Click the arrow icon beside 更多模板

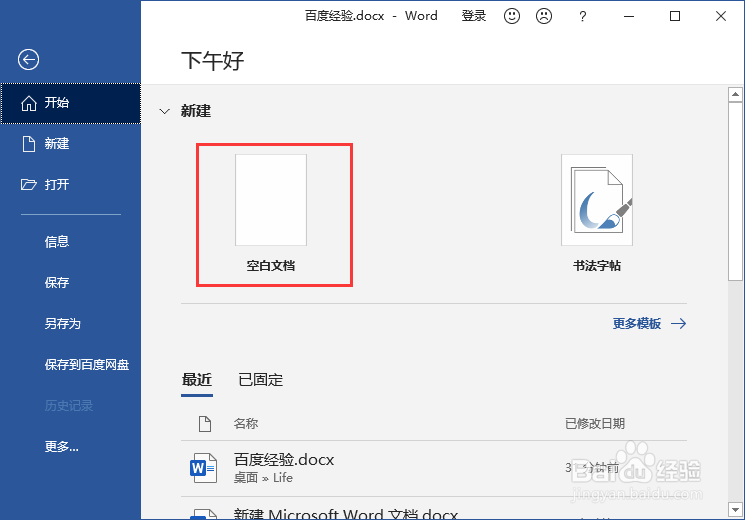click(x=678, y=324)
